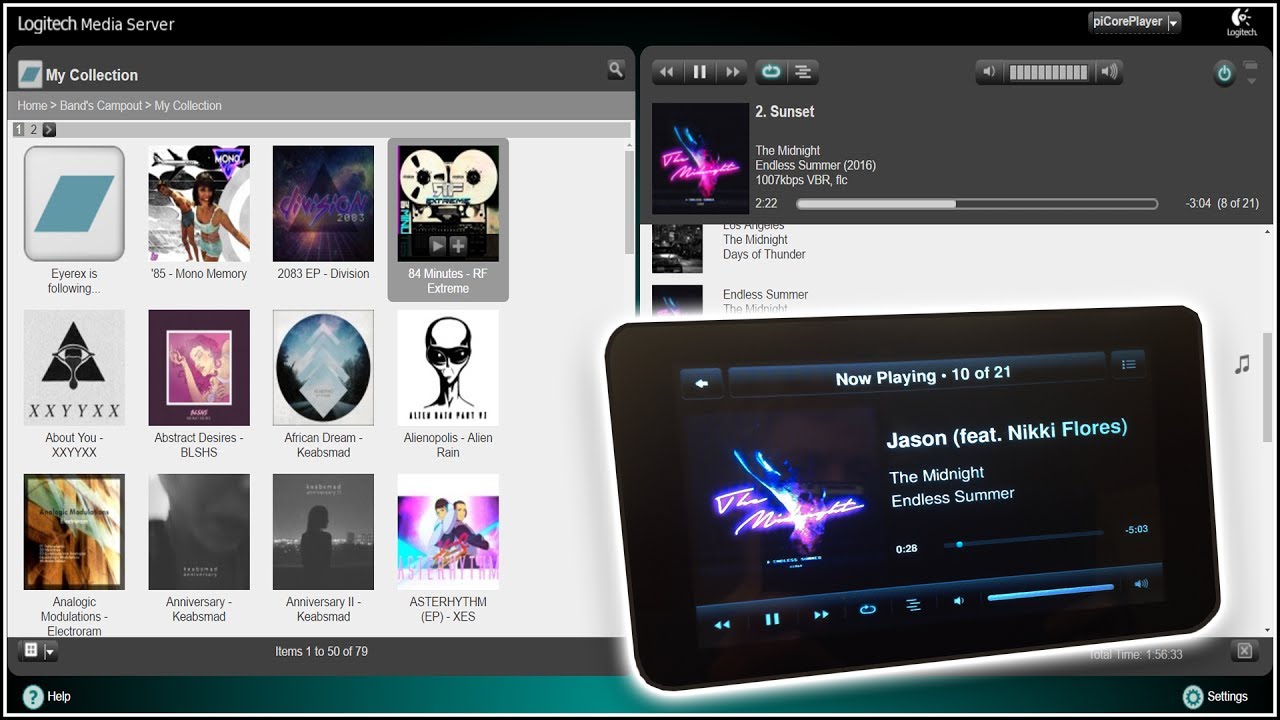Click the music note icon
This screenshot has height=720, width=1280.
(1242, 365)
